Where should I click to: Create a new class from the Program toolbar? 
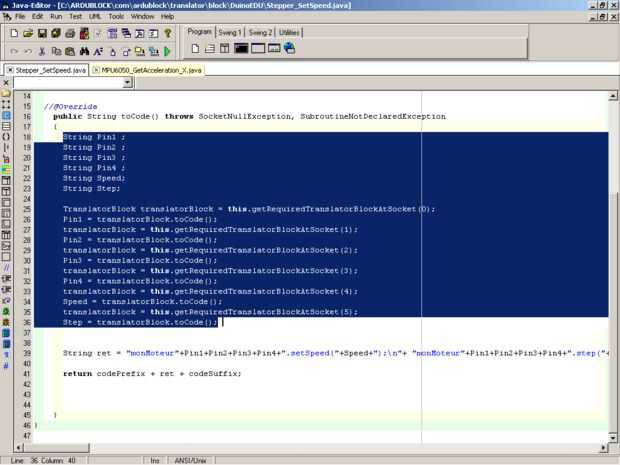pos(195,49)
